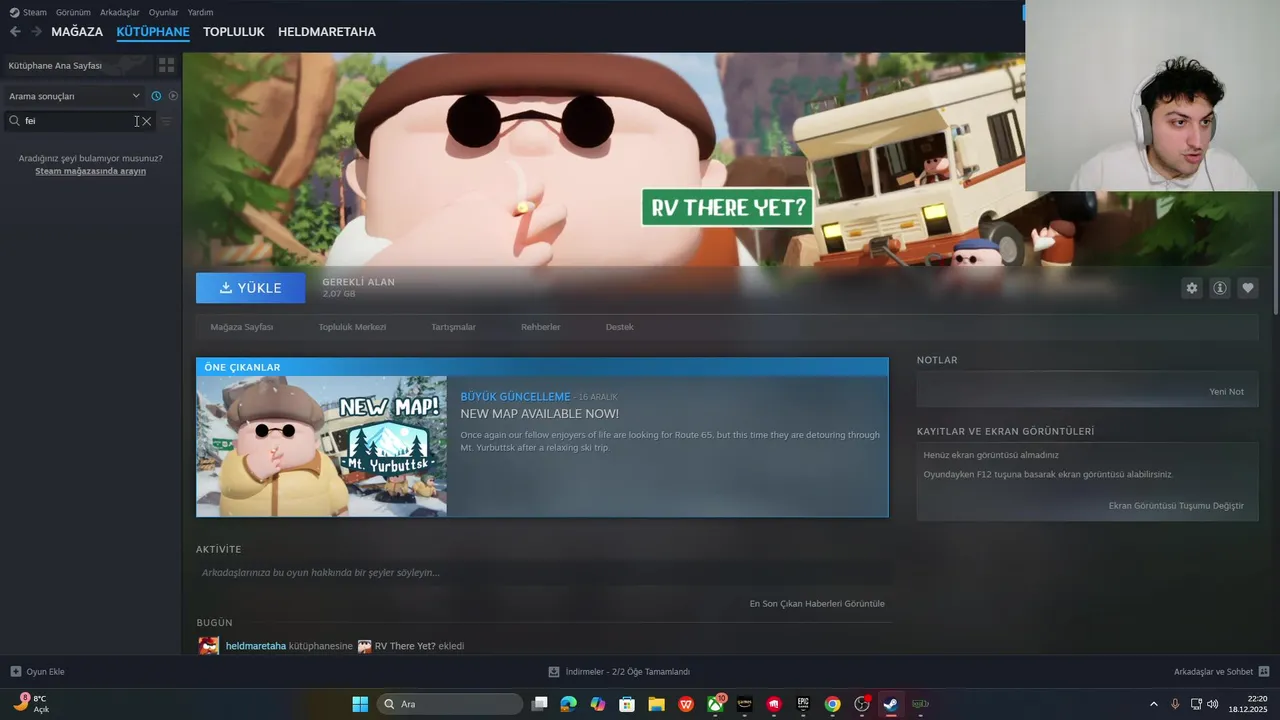Open Windows Start menu

point(360,704)
